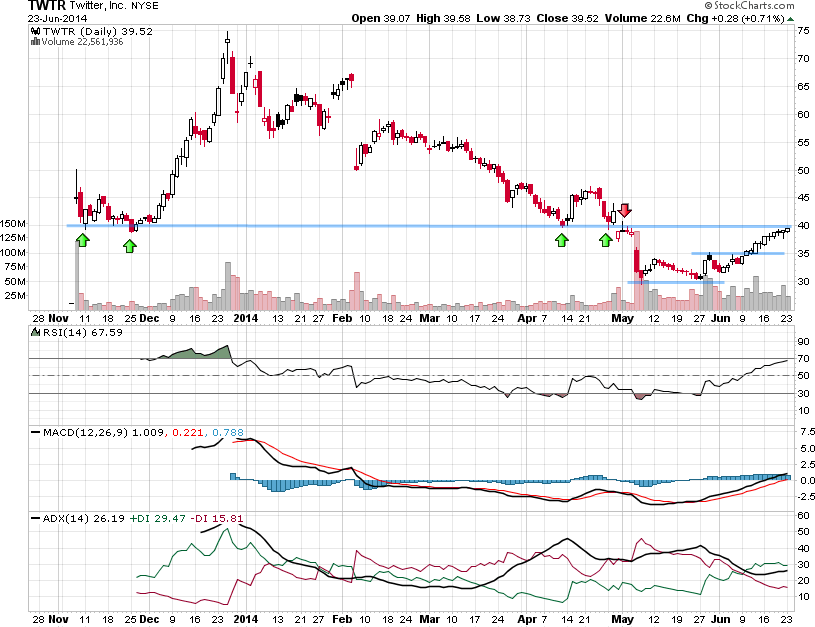Viewport: 815px width, 627px height.
Task: Click the "Volume 22,561,936" legend label
Action: coord(82,42)
